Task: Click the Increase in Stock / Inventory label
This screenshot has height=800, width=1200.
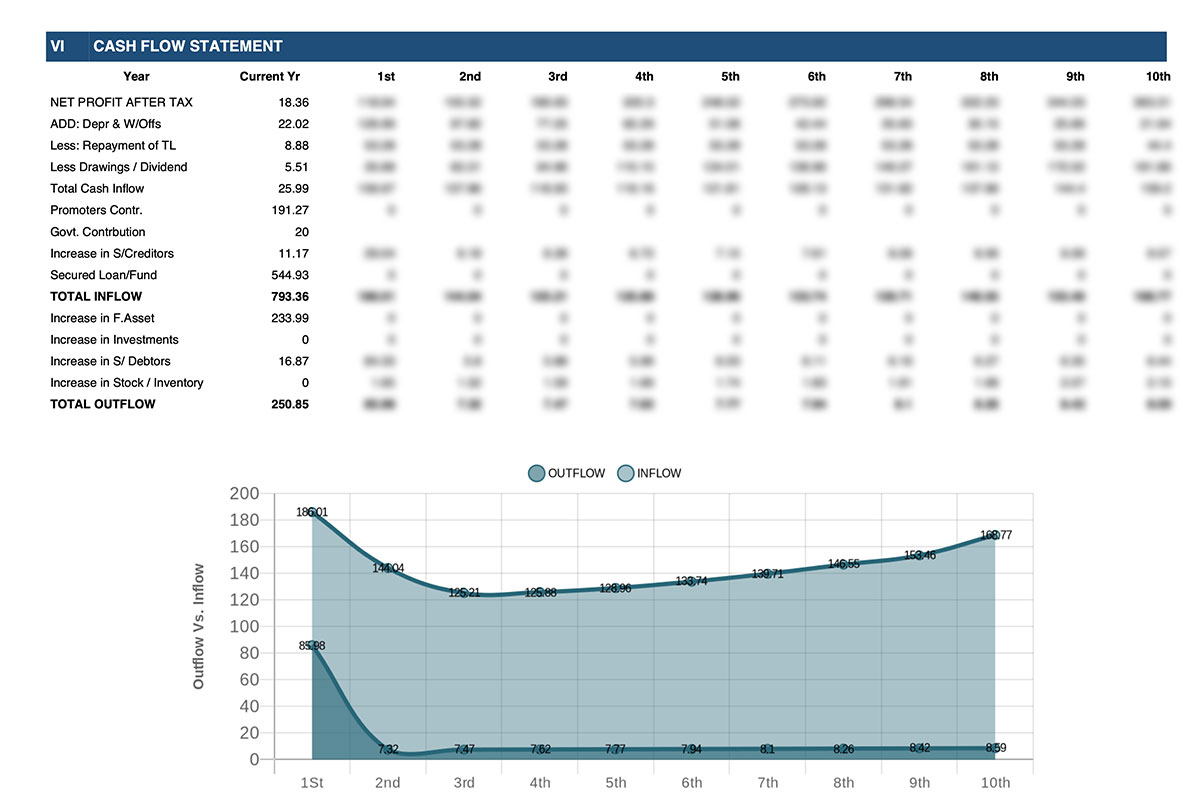Action: 127,383
